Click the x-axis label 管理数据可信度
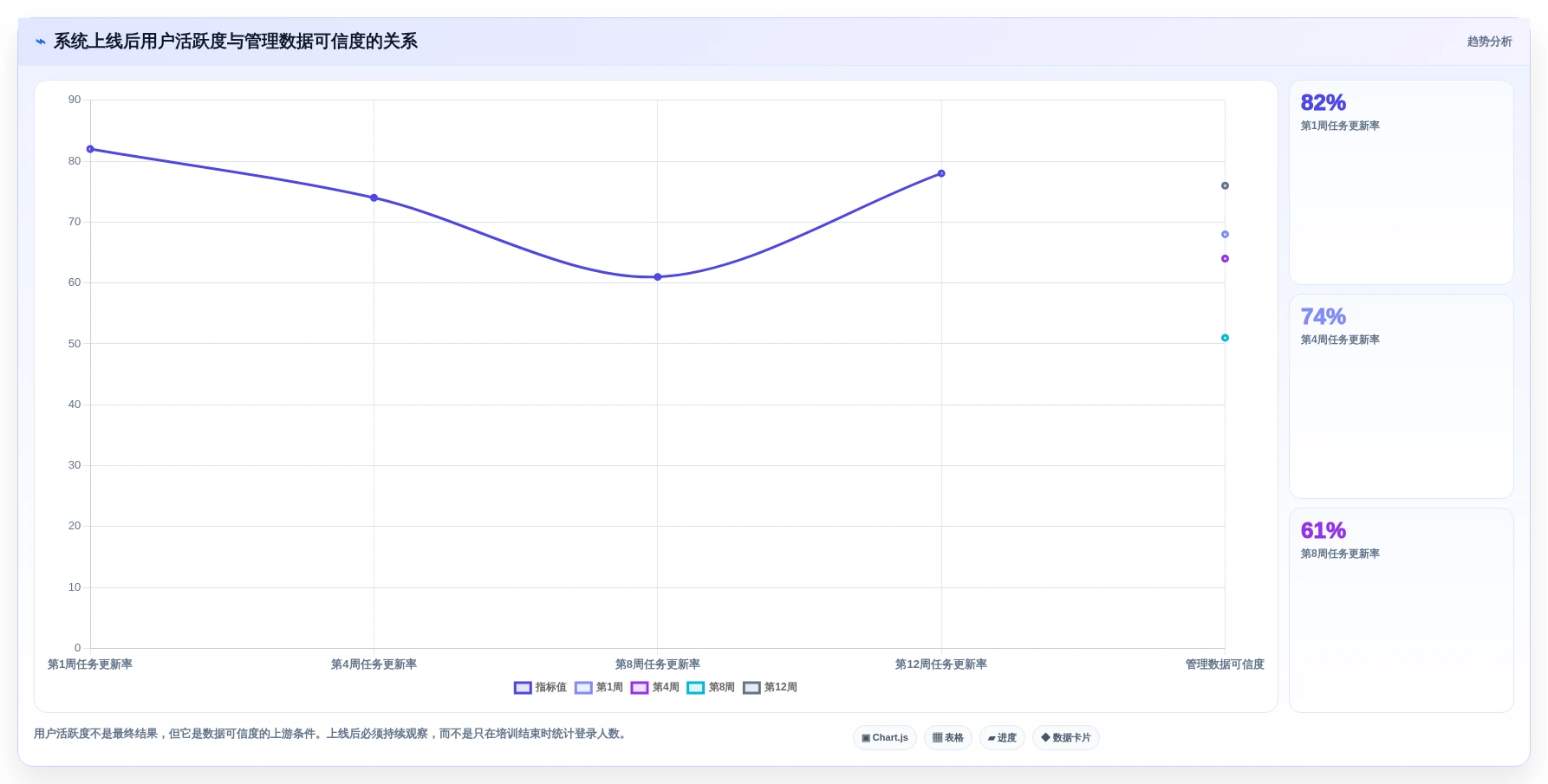Image resolution: width=1548 pixels, height=784 pixels. tap(1225, 664)
